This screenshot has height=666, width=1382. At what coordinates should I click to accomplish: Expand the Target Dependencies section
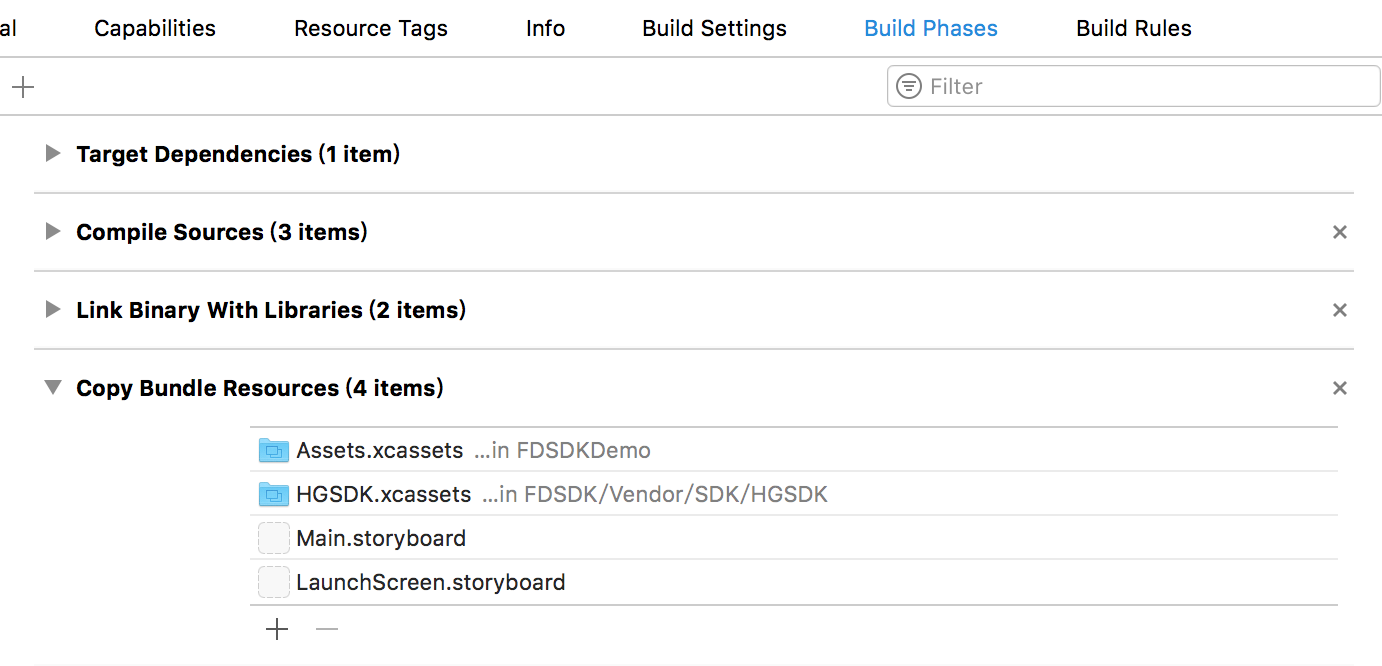[x=53, y=154]
